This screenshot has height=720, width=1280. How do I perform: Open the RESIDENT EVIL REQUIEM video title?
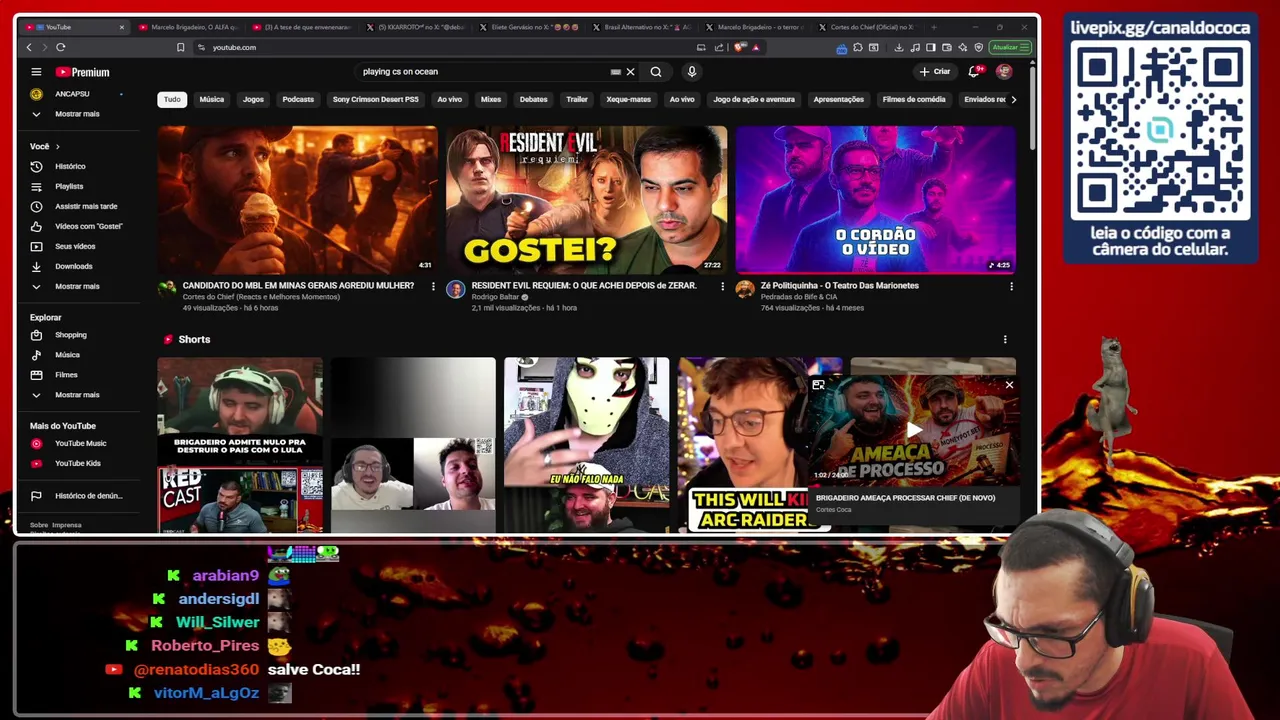pyautogui.click(x=584, y=286)
